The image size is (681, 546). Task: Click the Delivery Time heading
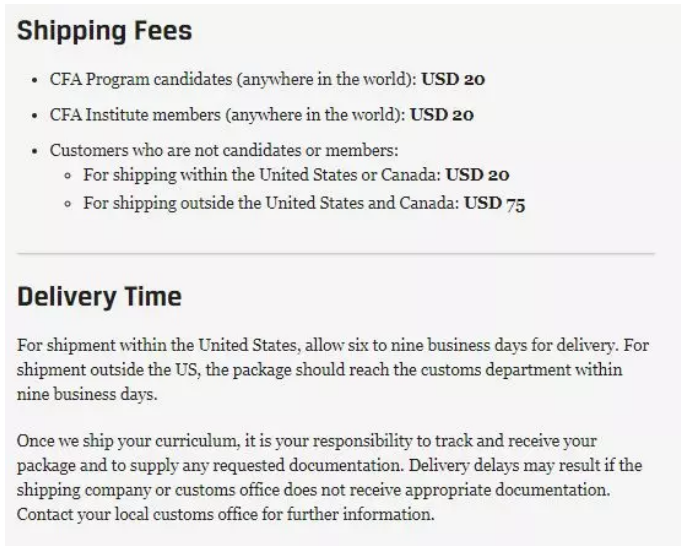(x=99, y=297)
